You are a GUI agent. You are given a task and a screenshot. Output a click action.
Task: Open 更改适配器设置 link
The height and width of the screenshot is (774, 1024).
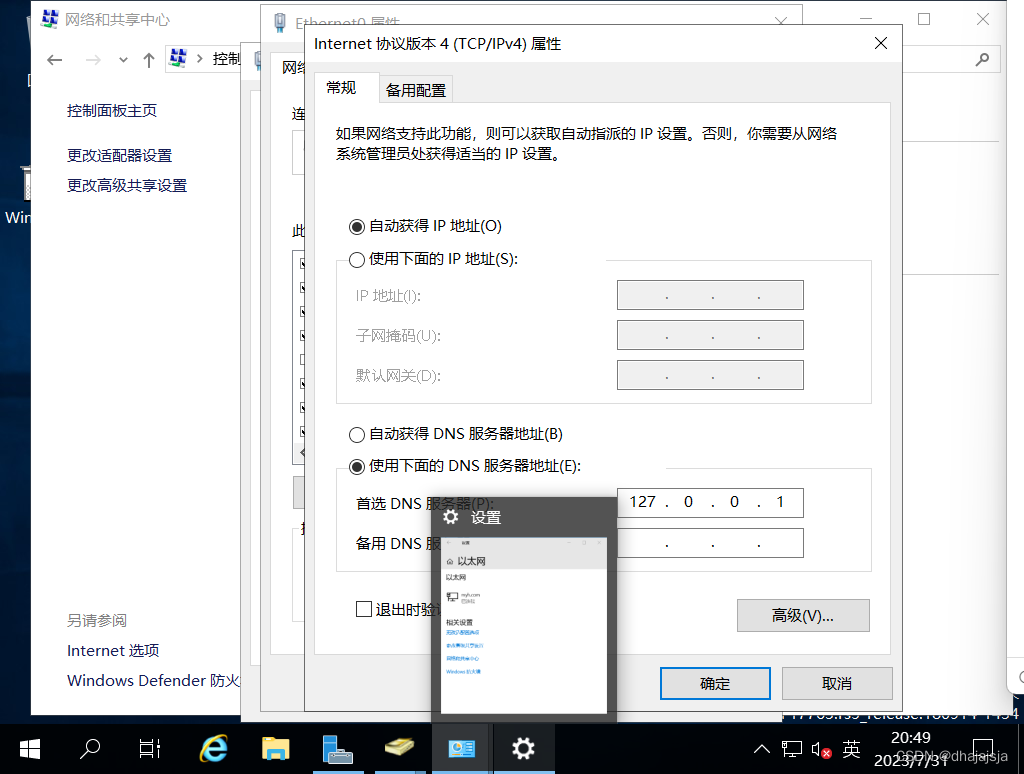pos(120,155)
